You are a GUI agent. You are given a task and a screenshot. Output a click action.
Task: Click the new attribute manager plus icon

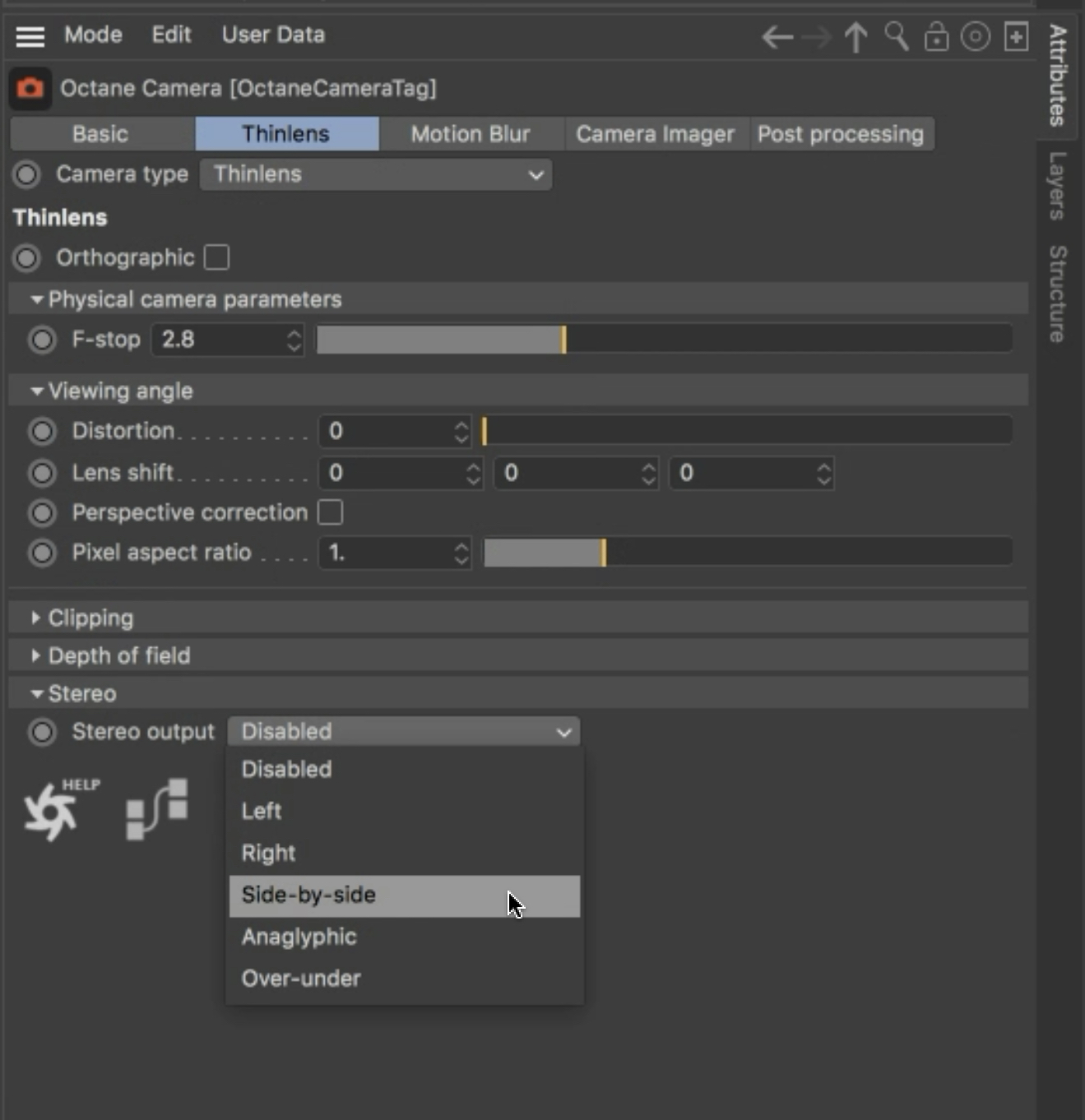[x=1017, y=37]
